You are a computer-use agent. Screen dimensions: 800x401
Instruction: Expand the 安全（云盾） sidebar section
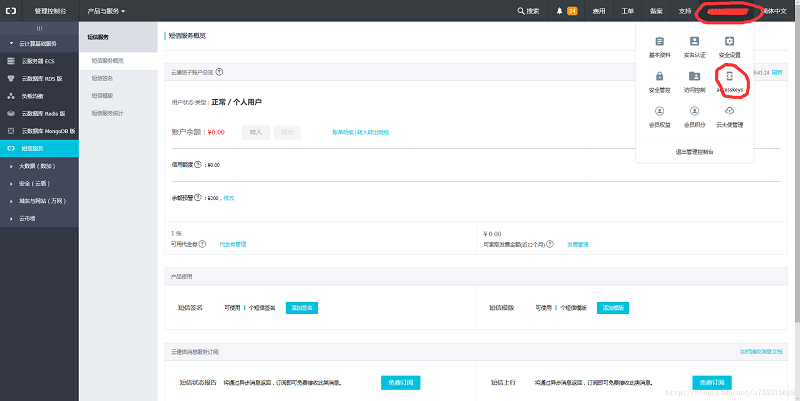(x=40, y=184)
